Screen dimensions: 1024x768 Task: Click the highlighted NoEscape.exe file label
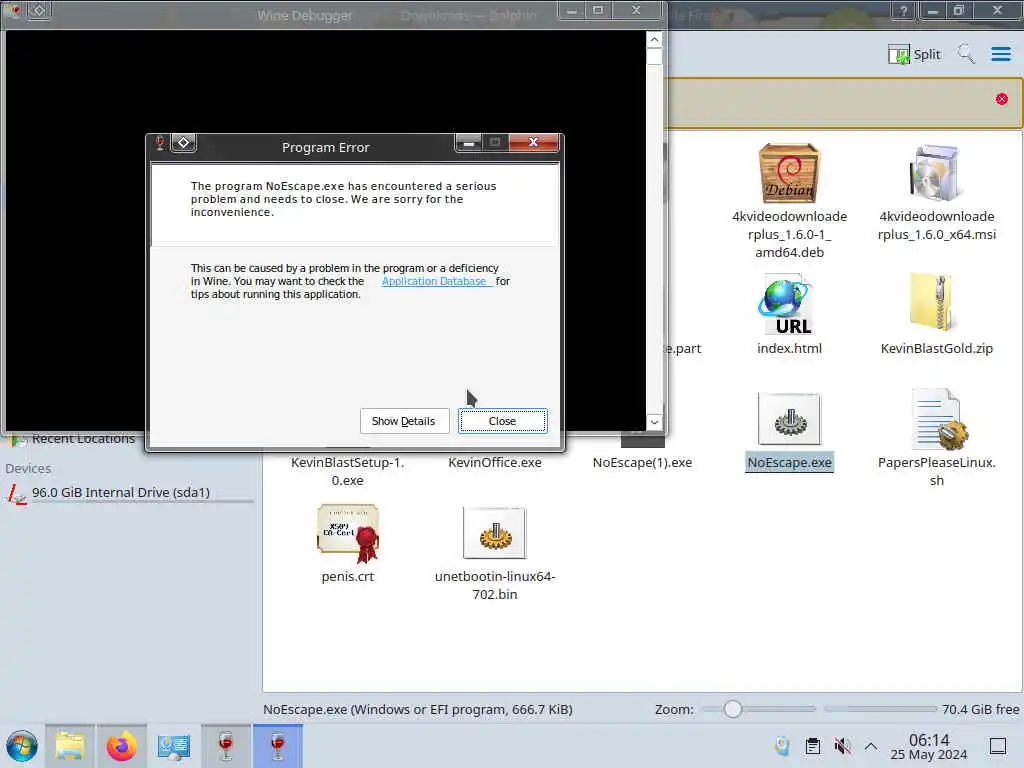point(790,462)
